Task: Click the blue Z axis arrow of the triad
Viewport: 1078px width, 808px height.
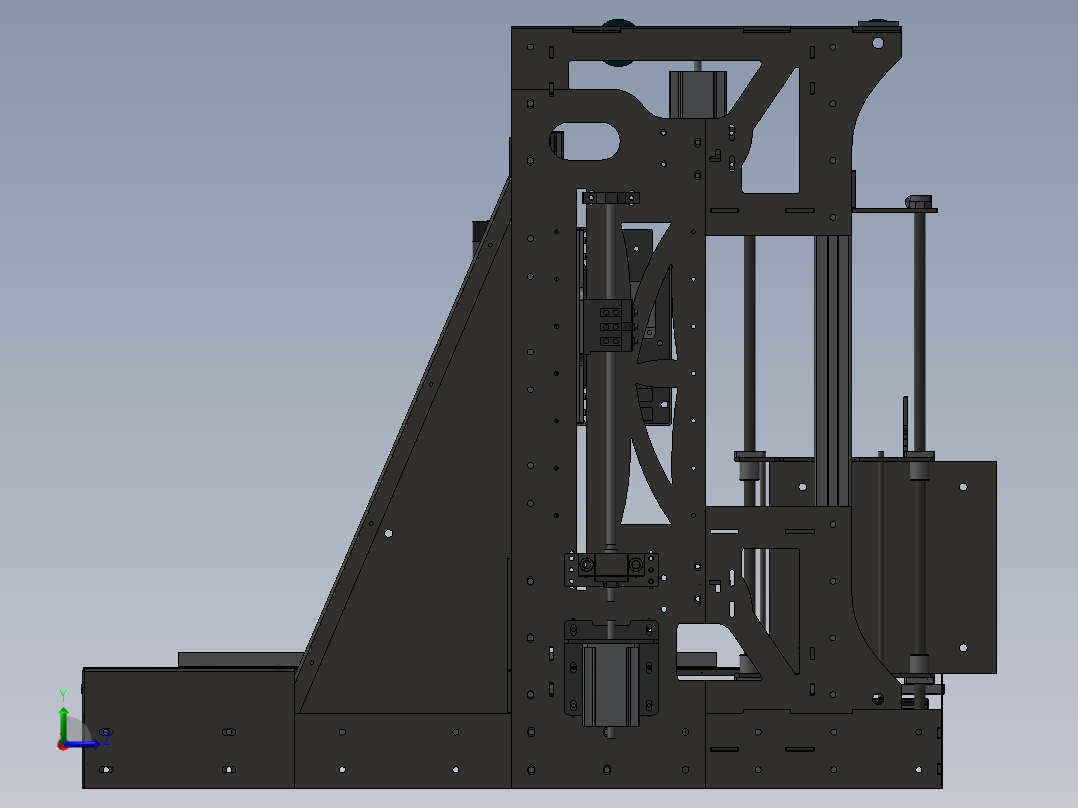Action: coord(82,743)
